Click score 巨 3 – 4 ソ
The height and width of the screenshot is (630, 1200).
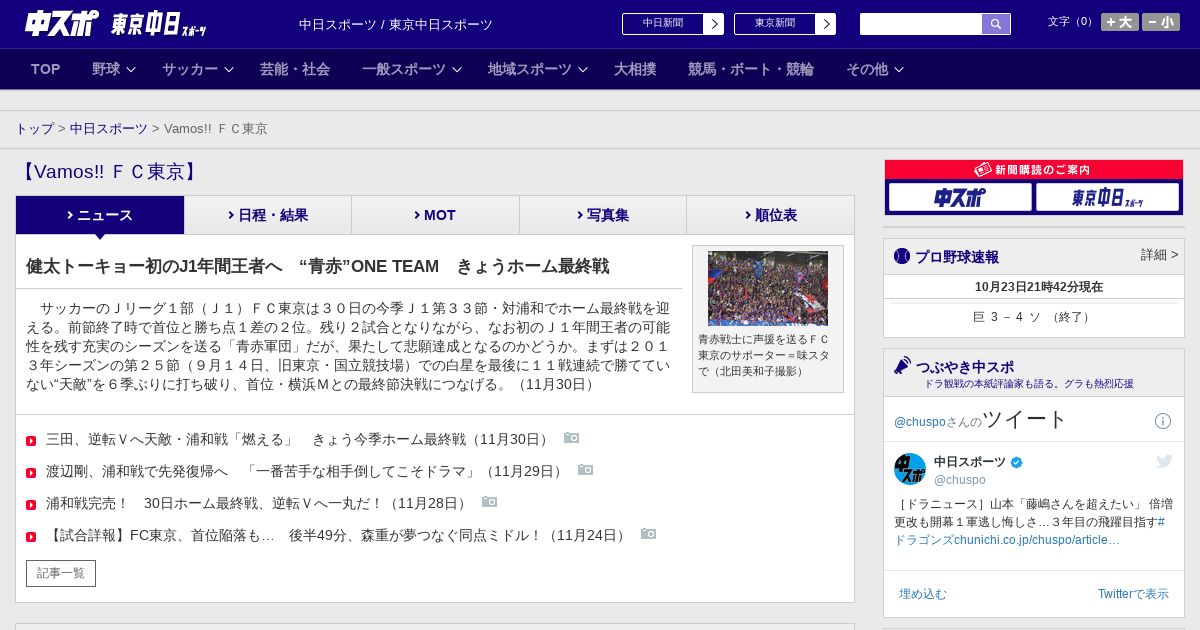[1033, 317]
